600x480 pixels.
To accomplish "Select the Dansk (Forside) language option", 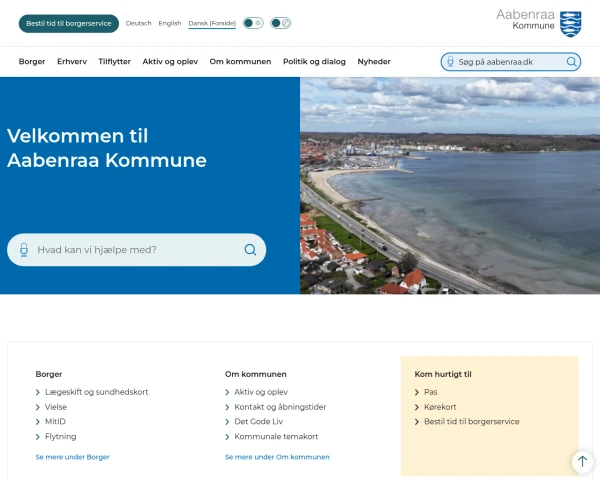I will pos(212,23).
